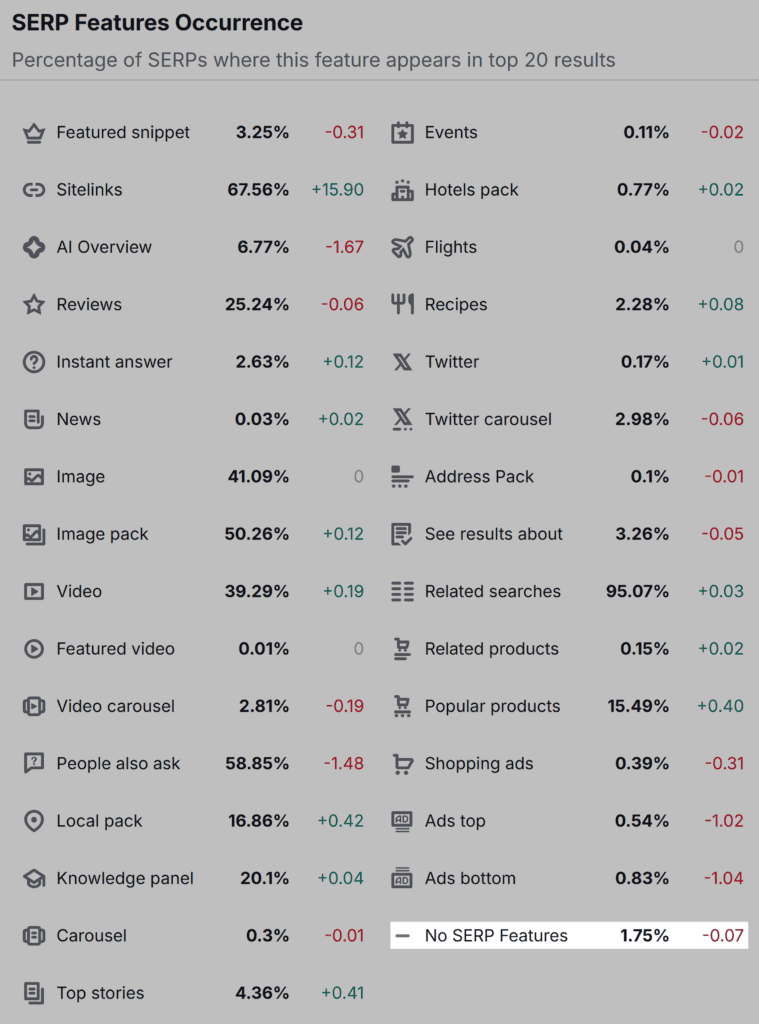Click the Ads top icon
The image size is (759, 1024).
(x=401, y=821)
